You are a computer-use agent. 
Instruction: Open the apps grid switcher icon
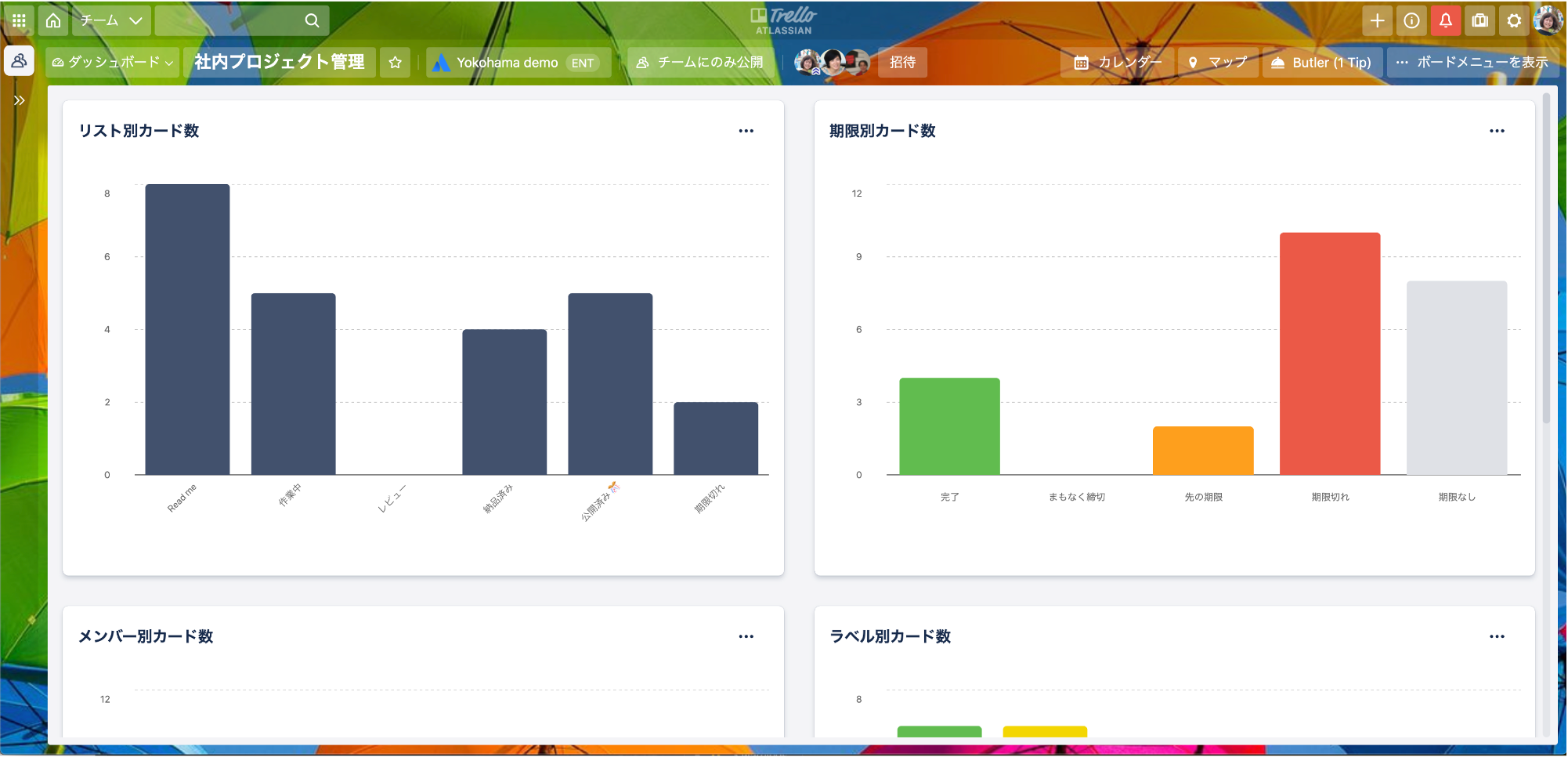point(19,20)
